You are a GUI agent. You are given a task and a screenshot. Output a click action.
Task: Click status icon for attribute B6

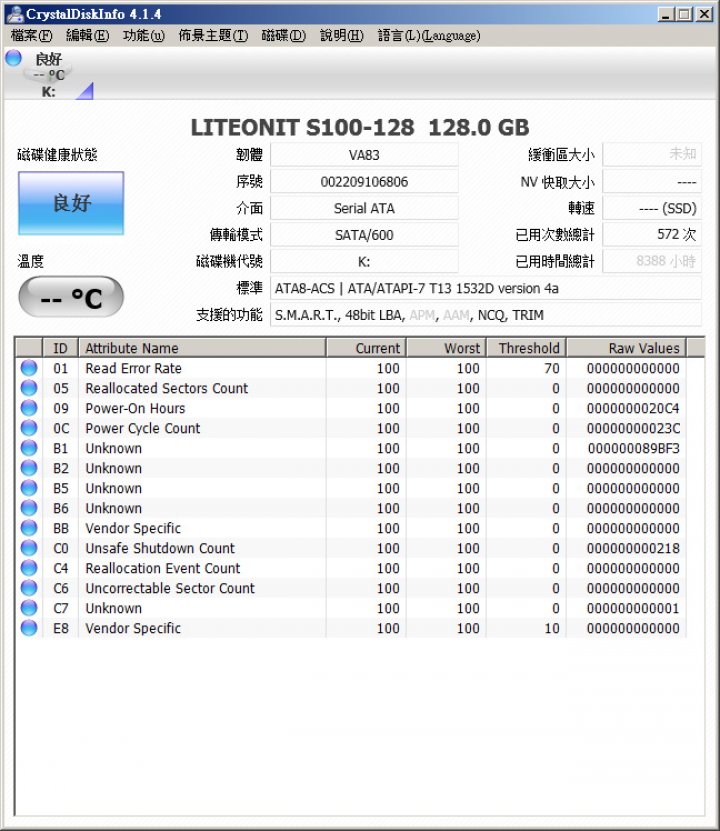click(29, 508)
